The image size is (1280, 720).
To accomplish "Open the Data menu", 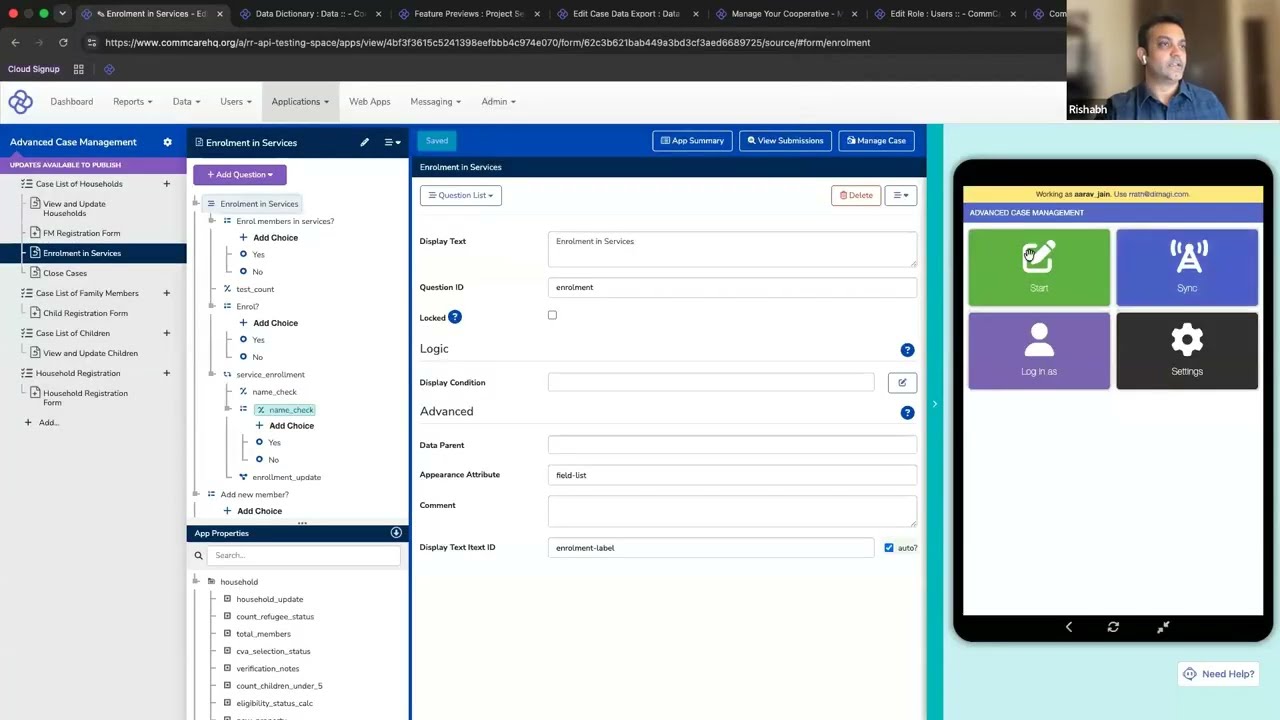I will (x=186, y=101).
